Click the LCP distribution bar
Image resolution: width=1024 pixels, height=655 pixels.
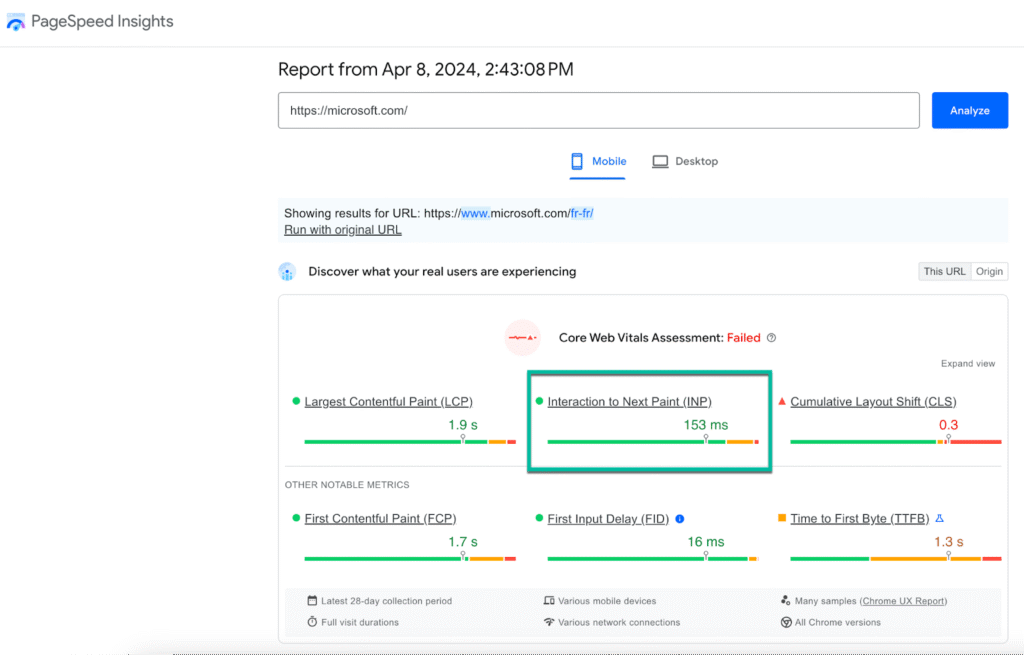(x=410, y=442)
